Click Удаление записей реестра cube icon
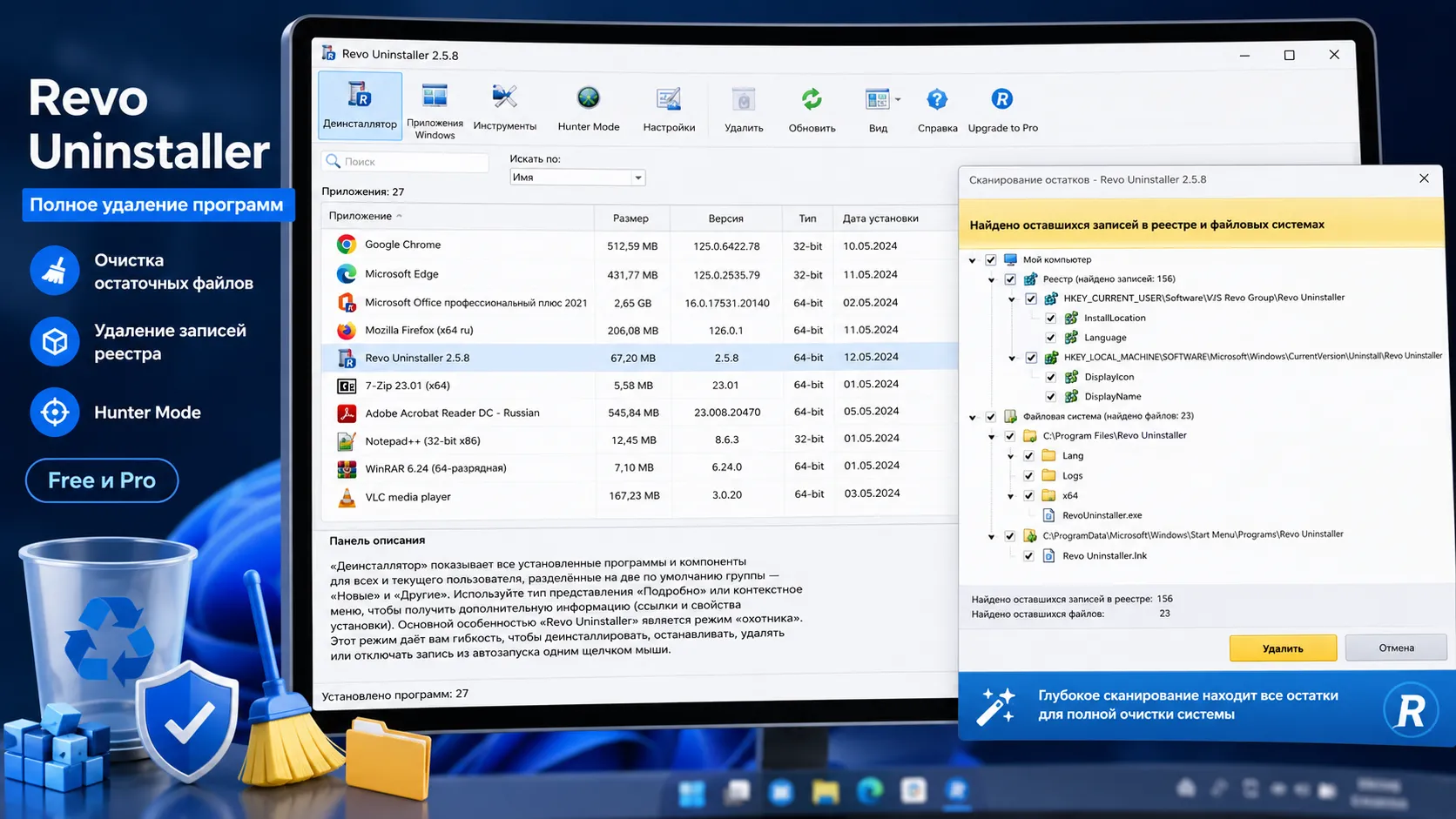This screenshot has height=819, width=1456. 55,341
